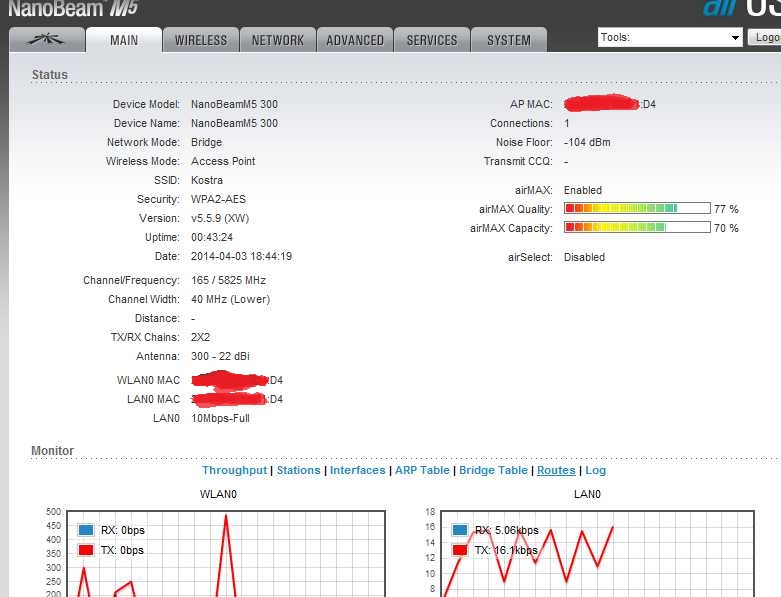Select the airSelect value Disabled
Viewport: 781px width, 597px height.
click(584, 257)
